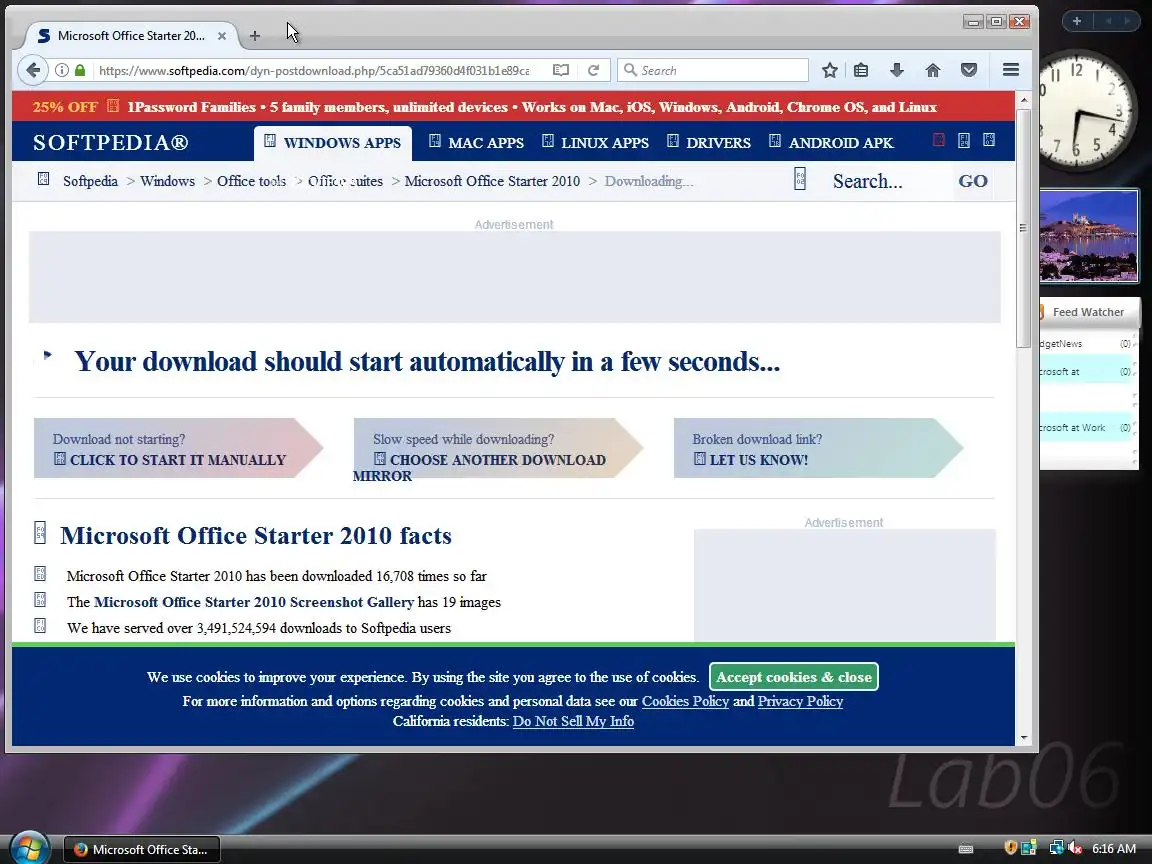The width and height of the screenshot is (1152, 864).
Task: Click the security shield tray icon
Action: 1011,848
